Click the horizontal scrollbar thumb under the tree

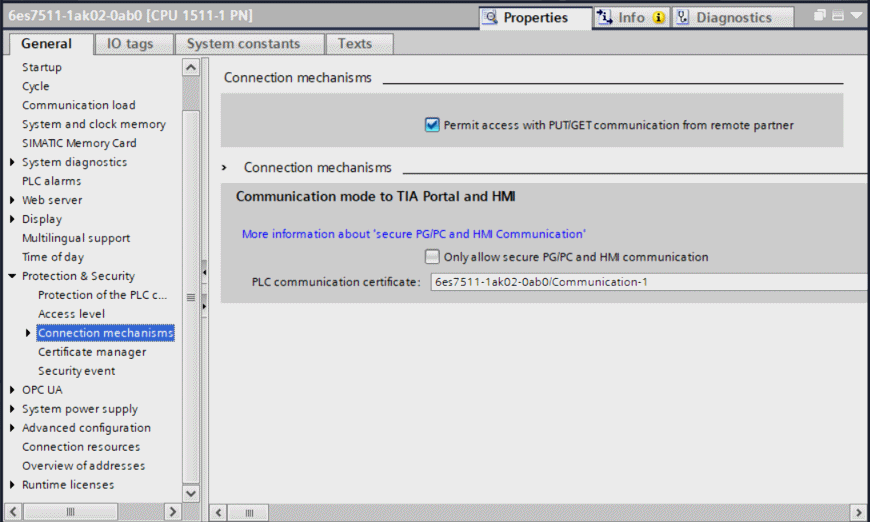(70, 512)
